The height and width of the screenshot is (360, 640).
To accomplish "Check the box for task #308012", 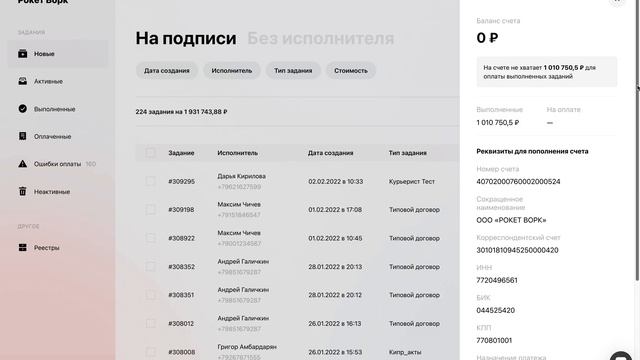I will pos(150,323).
